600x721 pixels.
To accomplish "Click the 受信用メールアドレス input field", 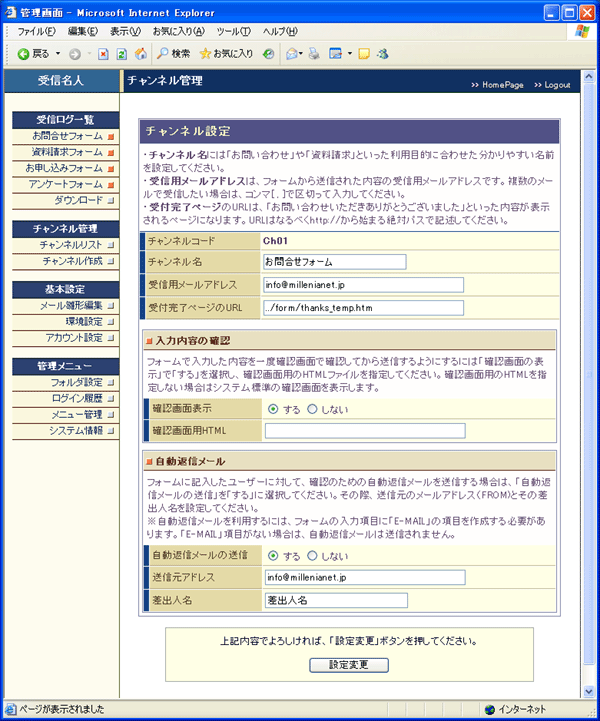I will pyautogui.click(x=363, y=285).
